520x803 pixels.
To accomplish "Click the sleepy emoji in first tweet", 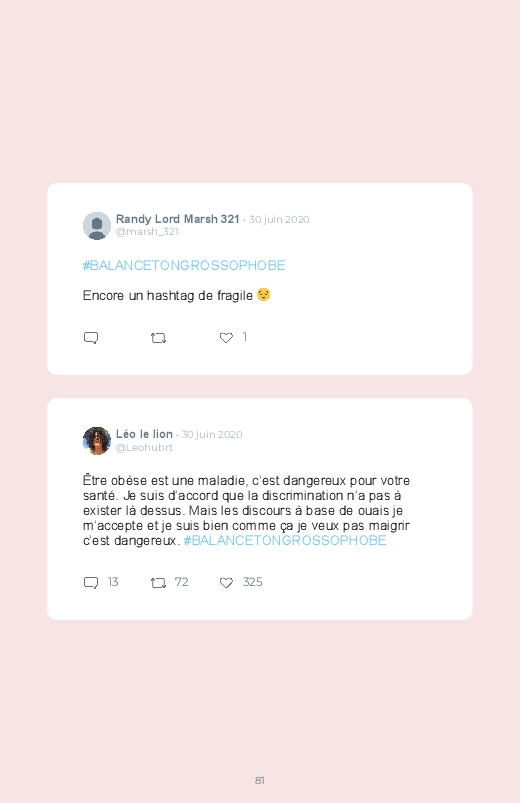I will click(x=263, y=294).
